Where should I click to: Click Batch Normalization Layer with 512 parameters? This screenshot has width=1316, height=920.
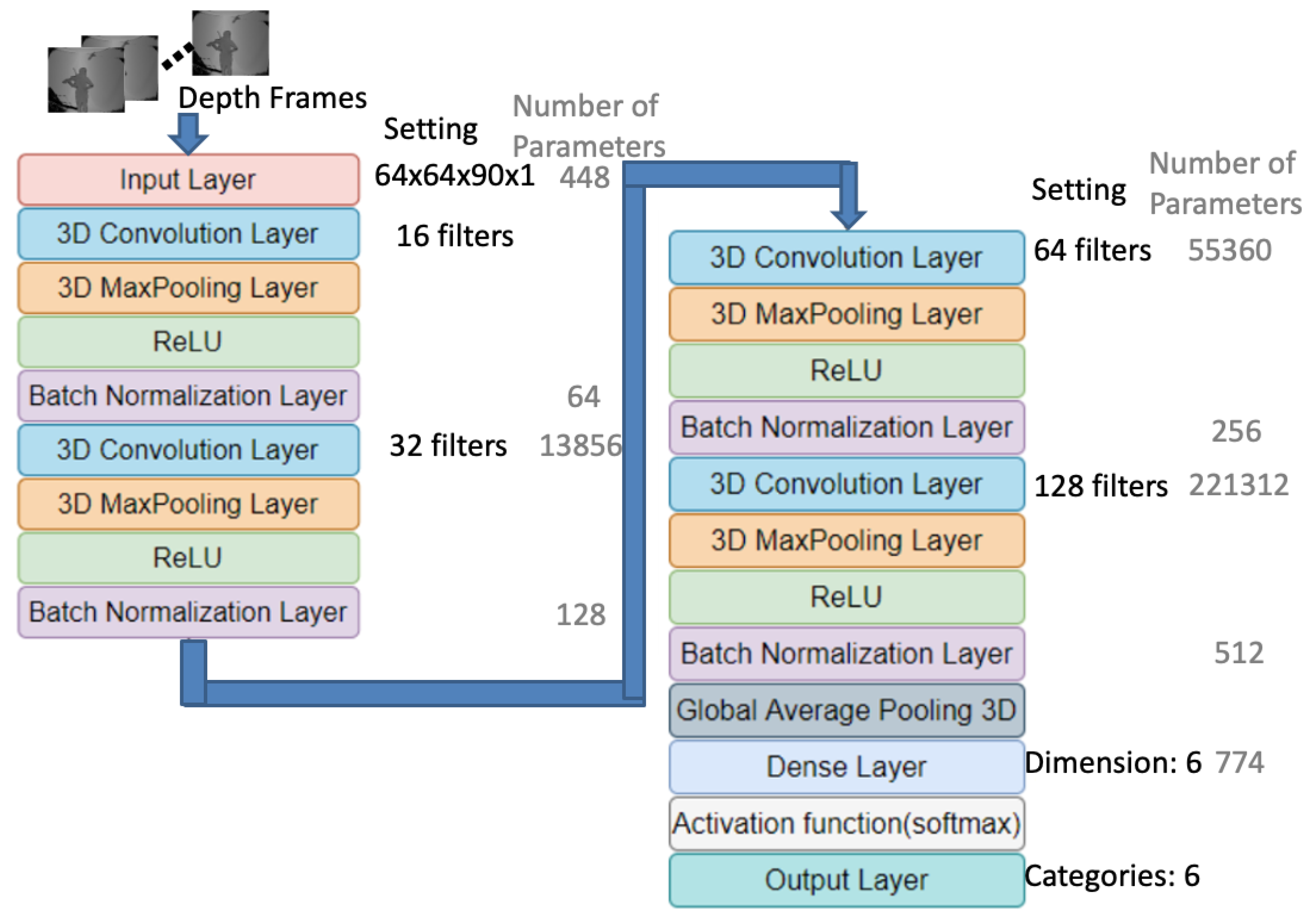click(847, 654)
